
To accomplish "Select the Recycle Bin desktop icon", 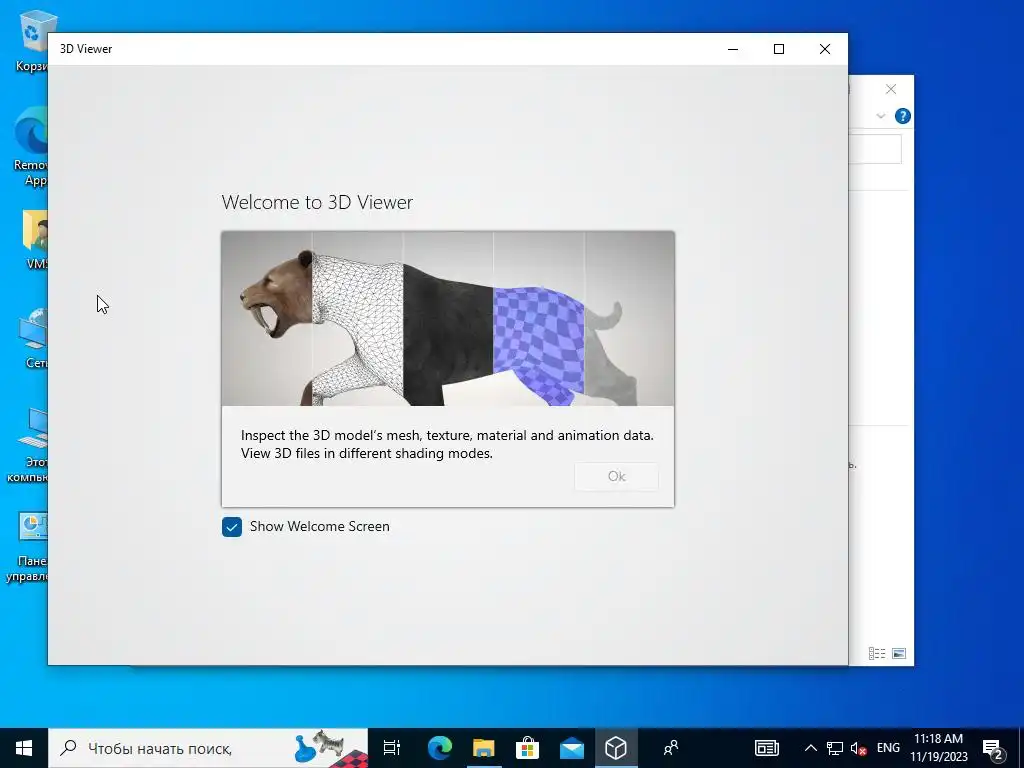I will pos(31,40).
